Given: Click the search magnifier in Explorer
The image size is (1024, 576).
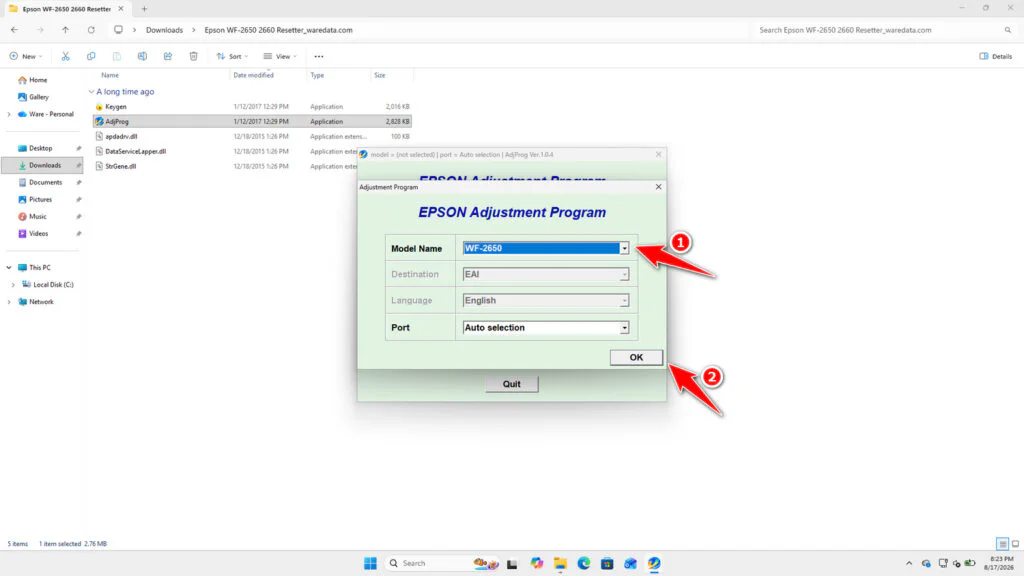Looking at the screenshot, I should [1008, 30].
